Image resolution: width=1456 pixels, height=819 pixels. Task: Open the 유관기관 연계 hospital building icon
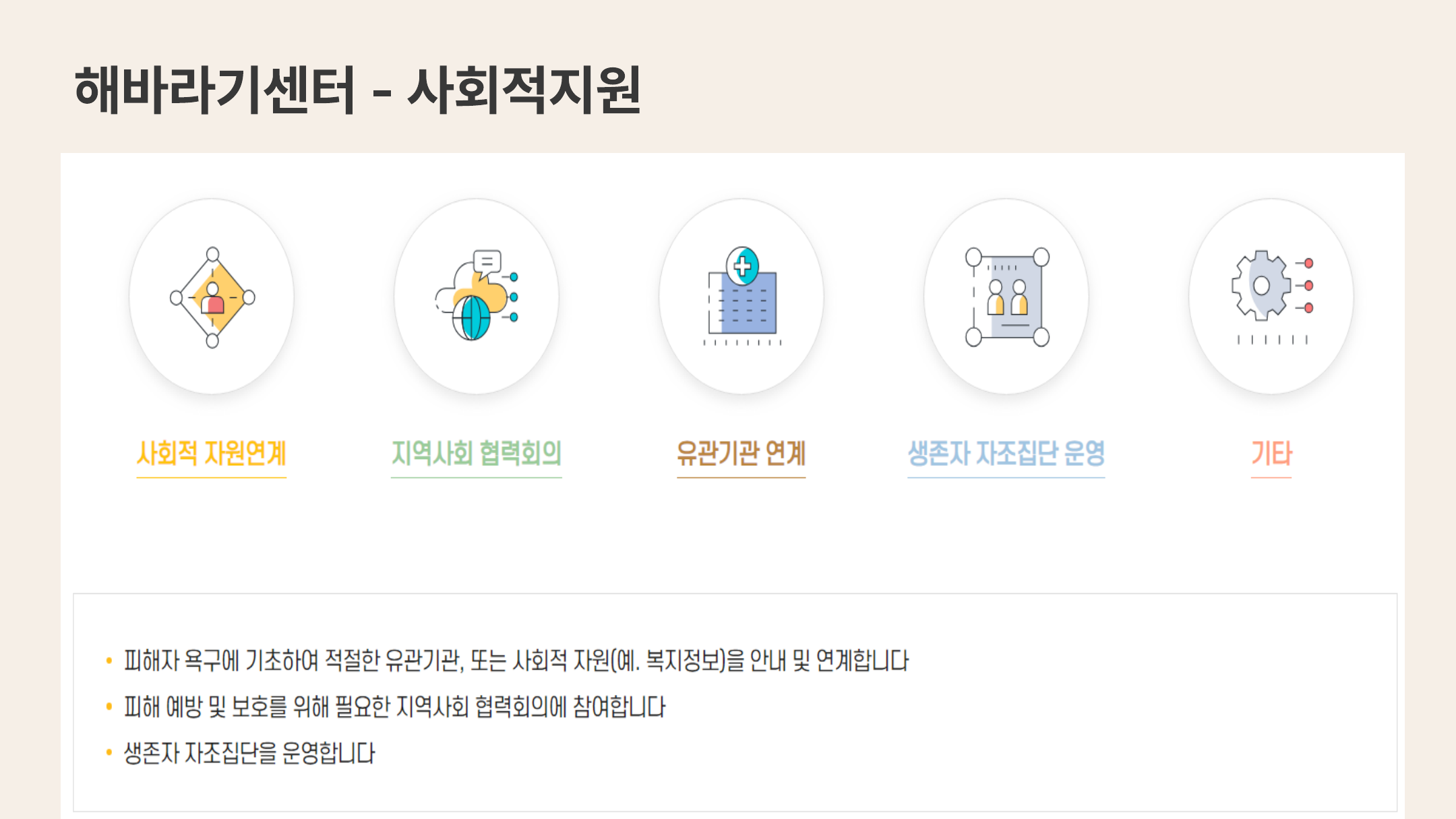point(742,296)
